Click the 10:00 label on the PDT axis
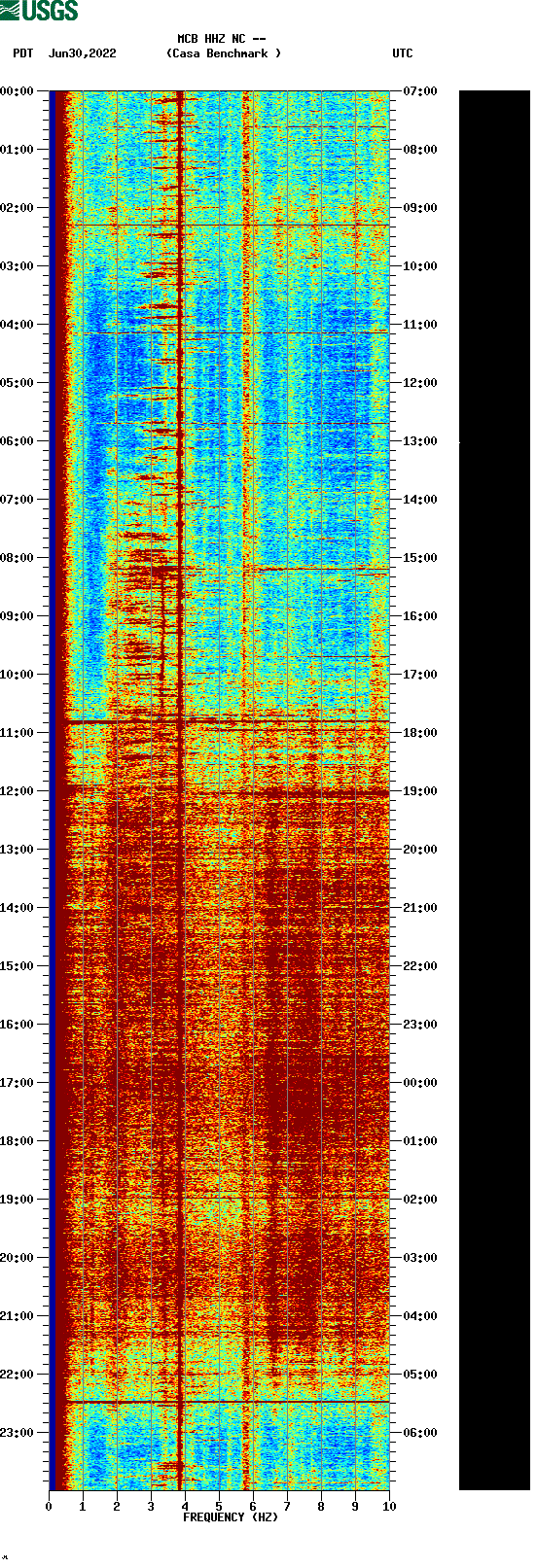The height and width of the screenshot is (1568, 537). (x=17, y=675)
